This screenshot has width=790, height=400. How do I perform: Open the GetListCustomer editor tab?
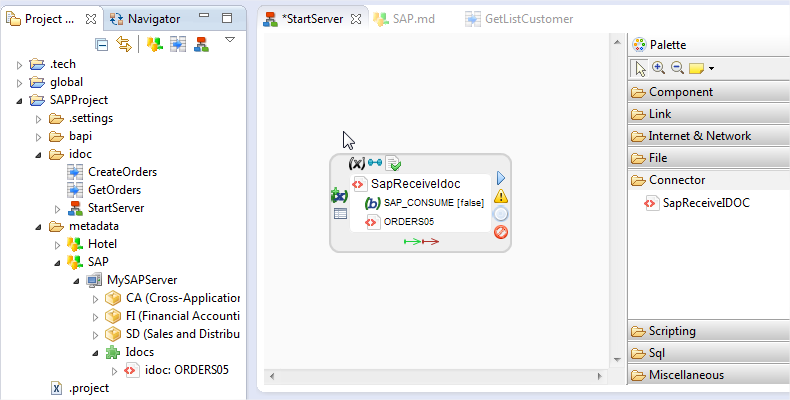(x=519, y=19)
